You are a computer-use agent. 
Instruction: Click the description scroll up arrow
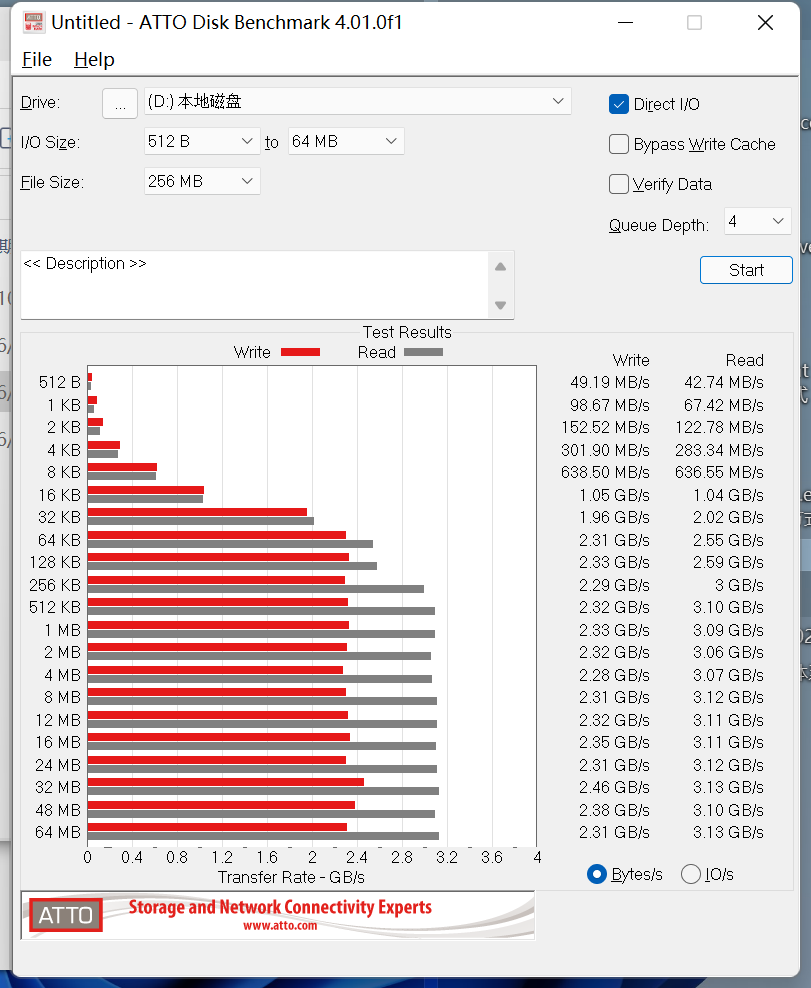[x=501, y=266]
